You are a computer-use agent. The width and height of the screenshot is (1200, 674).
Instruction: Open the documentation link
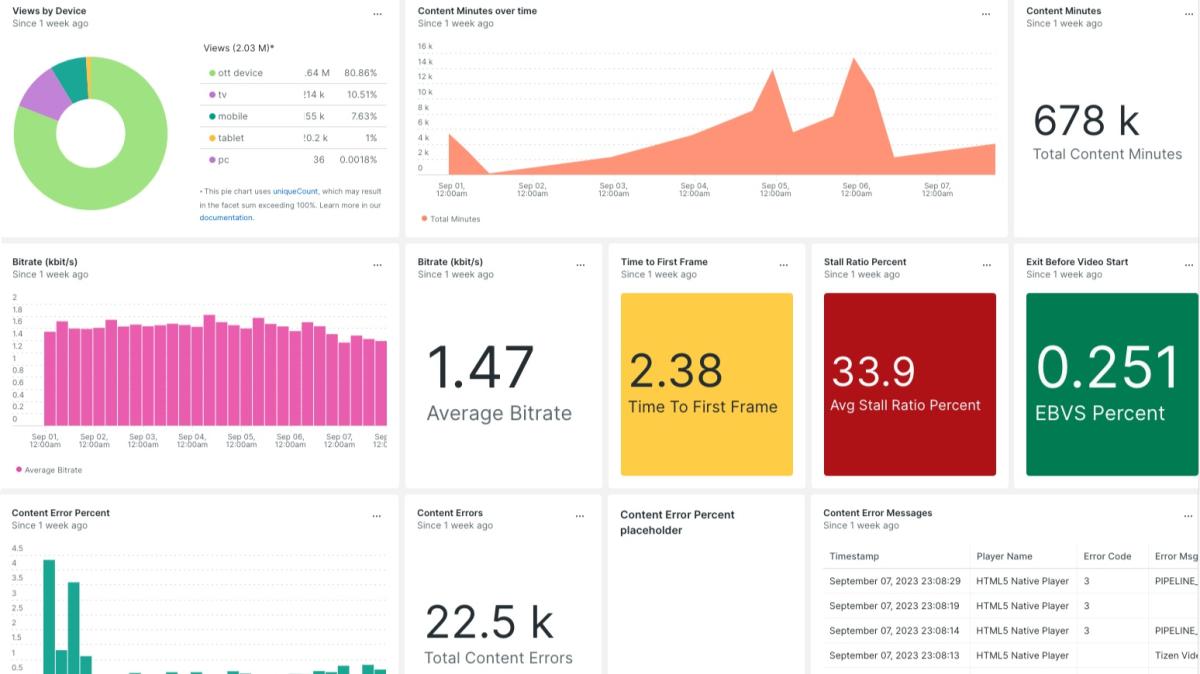[x=226, y=217]
